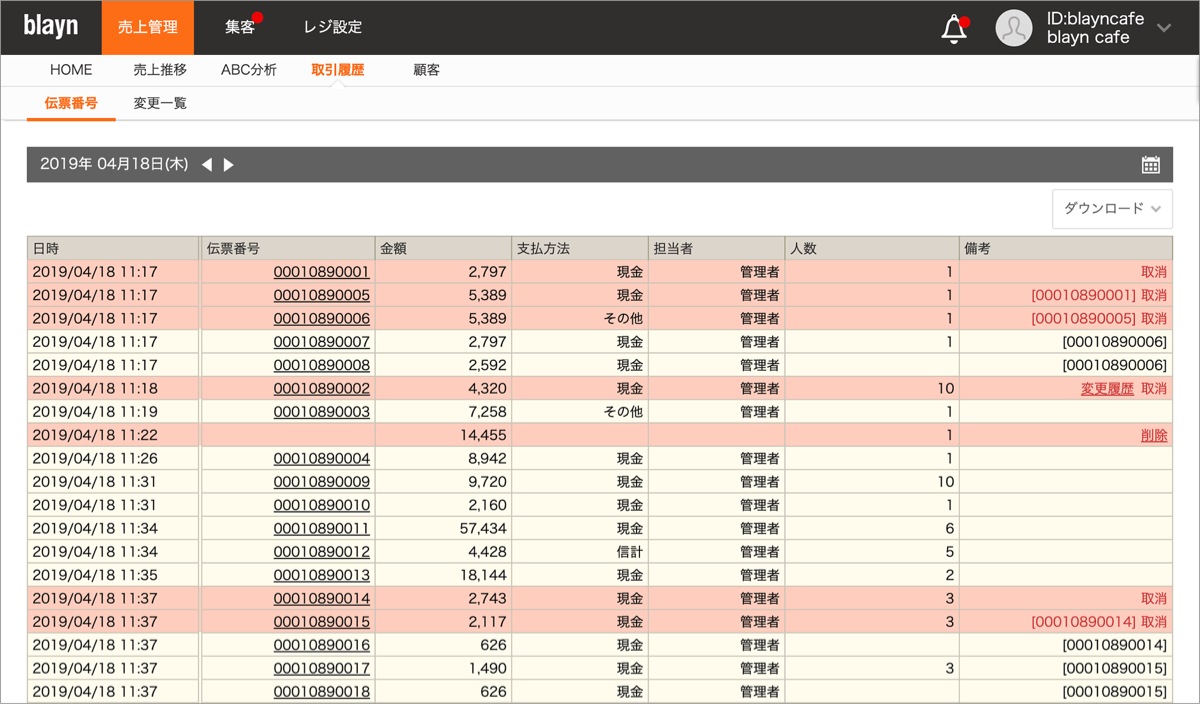Go to previous day arrow
Image resolution: width=1200 pixels, height=704 pixels.
point(207,165)
